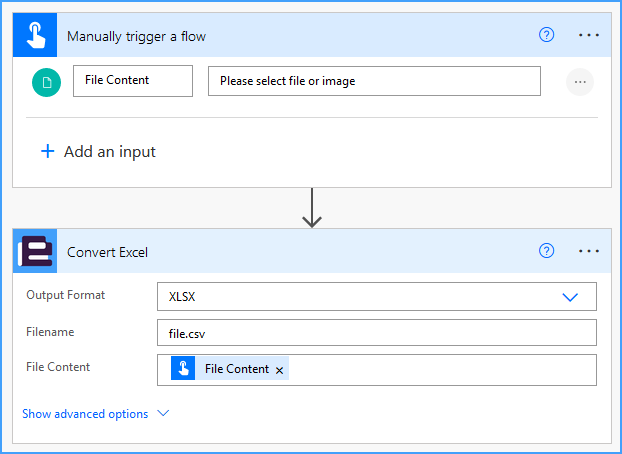Screen dimensions: 622x454
Task: Edit the File Content input name field
Action: [133, 81]
